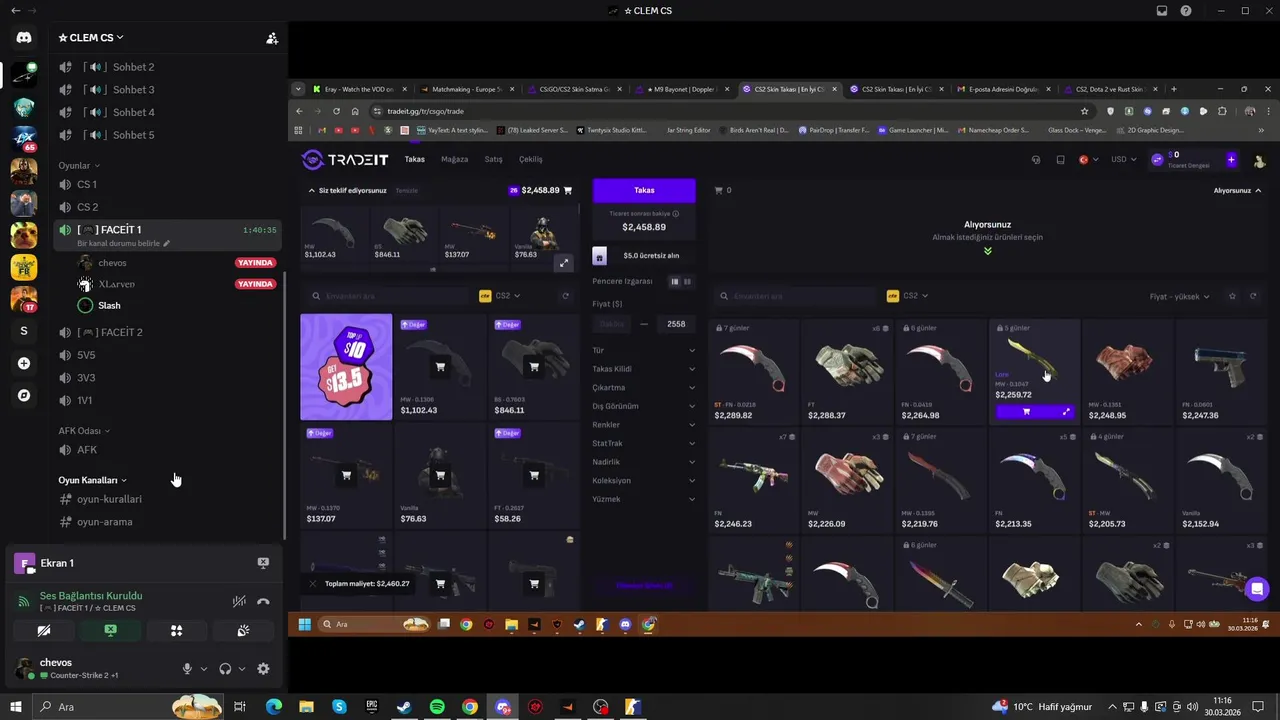
Task: Select user XLarven in voice channel
Action: pos(176,284)
